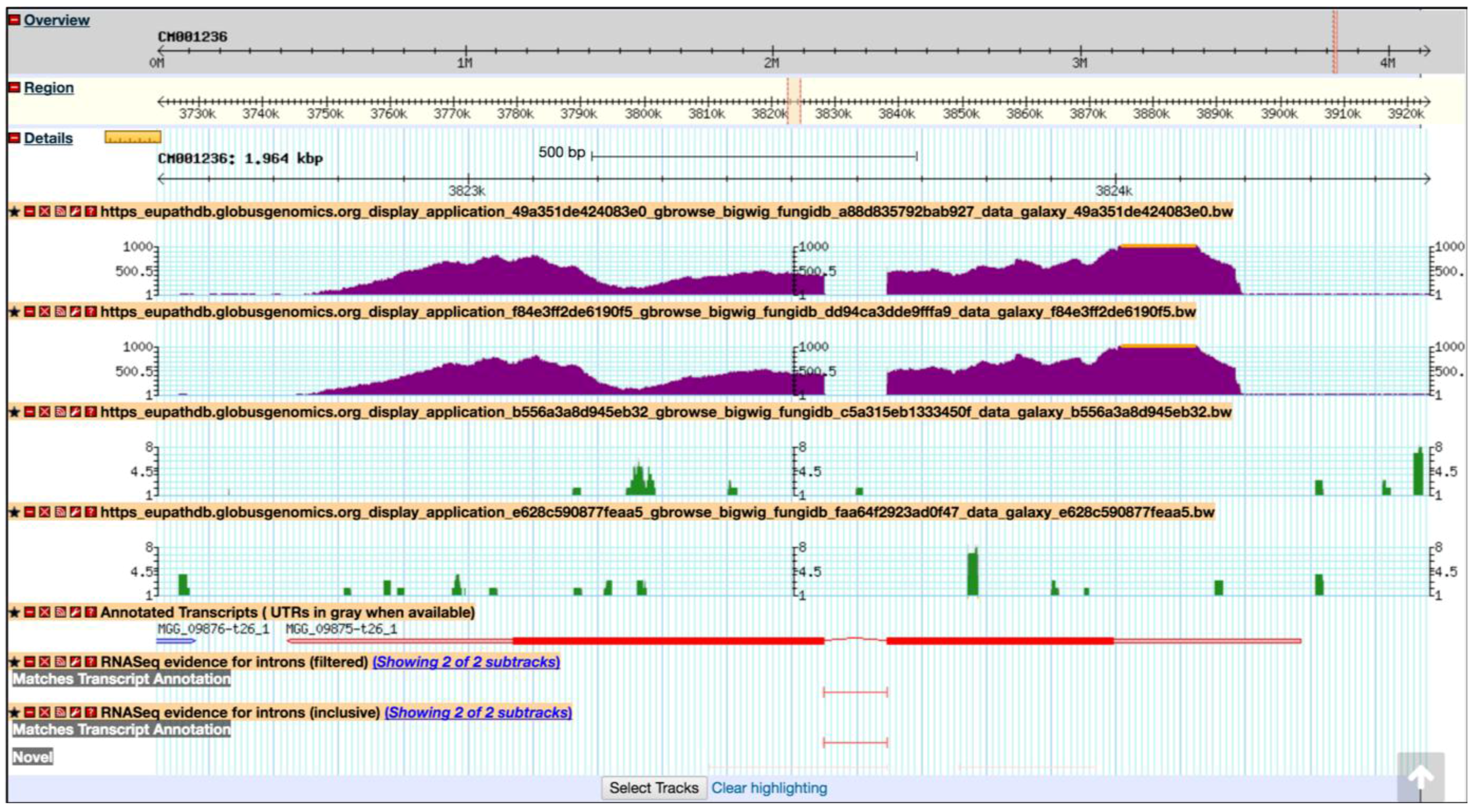Share the e628c590877feaa5 bigwig track
This screenshot has width=1476, height=812.
60,512
